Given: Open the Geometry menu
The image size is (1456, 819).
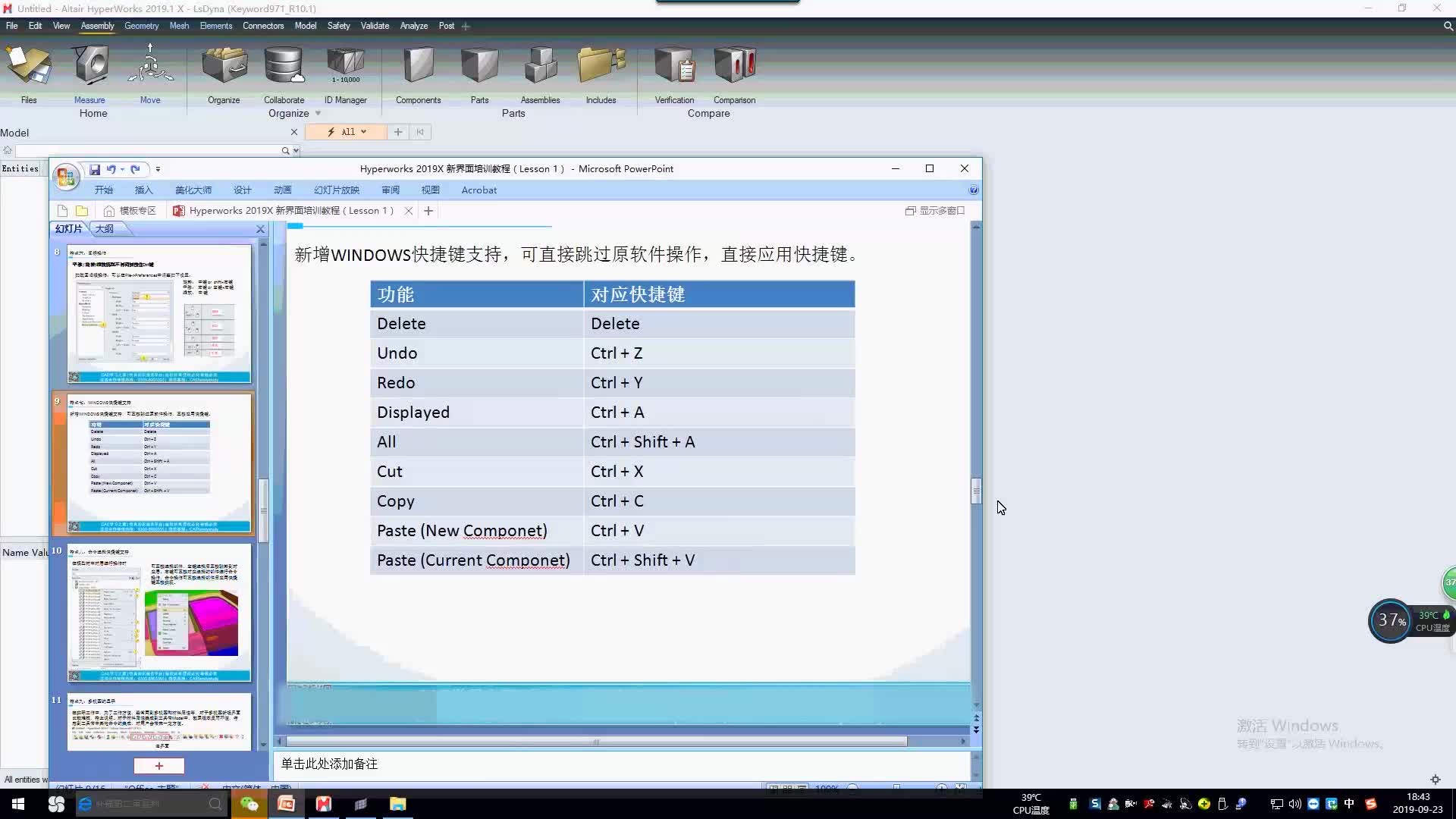Looking at the screenshot, I should (x=141, y=25).
